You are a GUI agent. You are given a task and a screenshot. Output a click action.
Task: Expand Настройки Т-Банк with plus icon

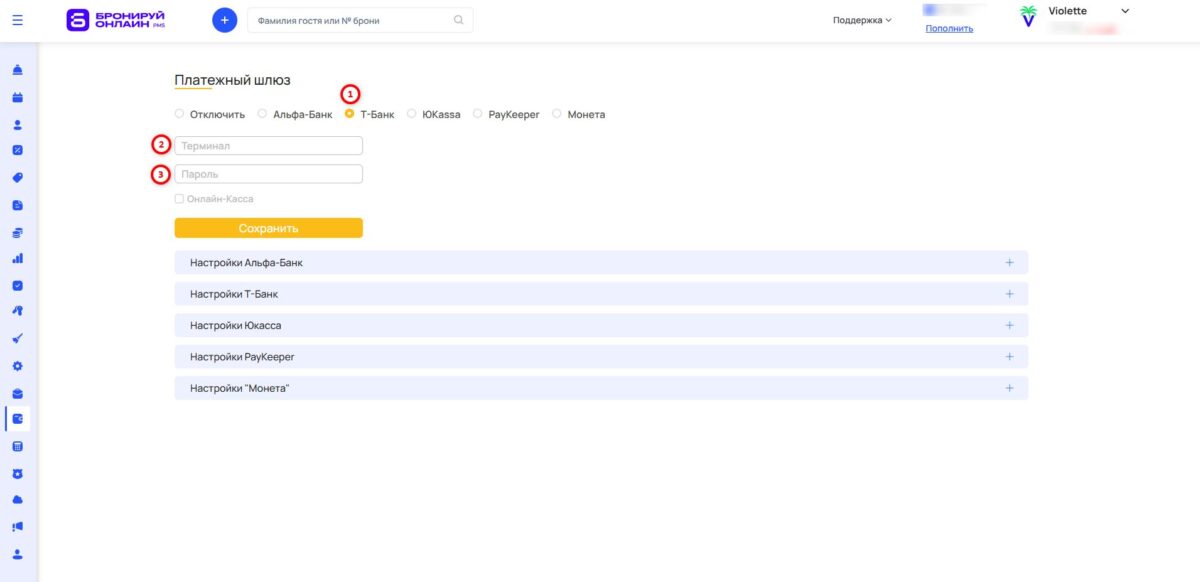(x=1009, y=294)
